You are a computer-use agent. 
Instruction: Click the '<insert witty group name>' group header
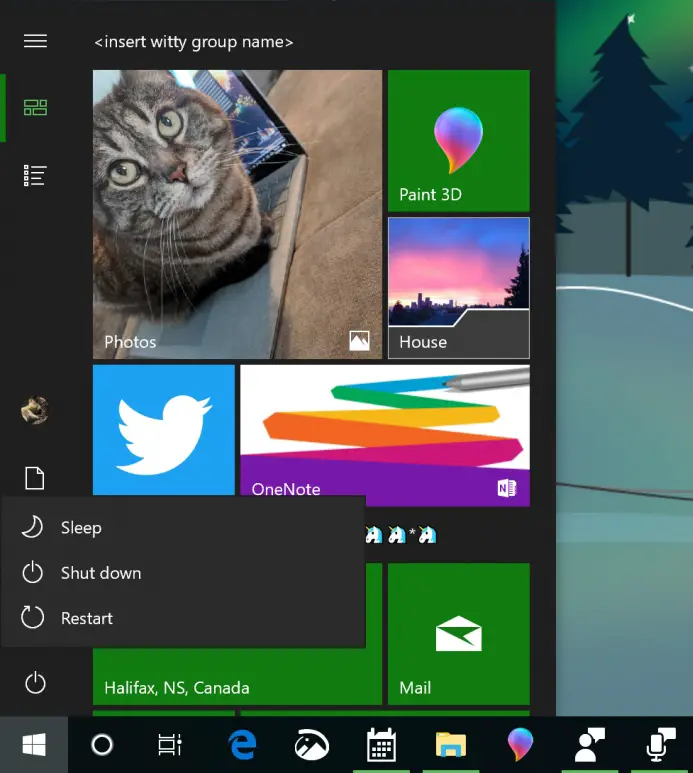coord(194,42)
